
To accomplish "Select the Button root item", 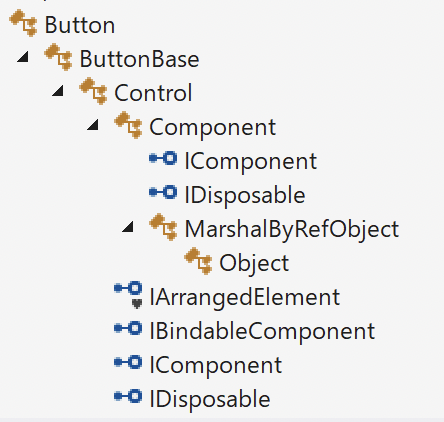I will [x=80, y=25].
